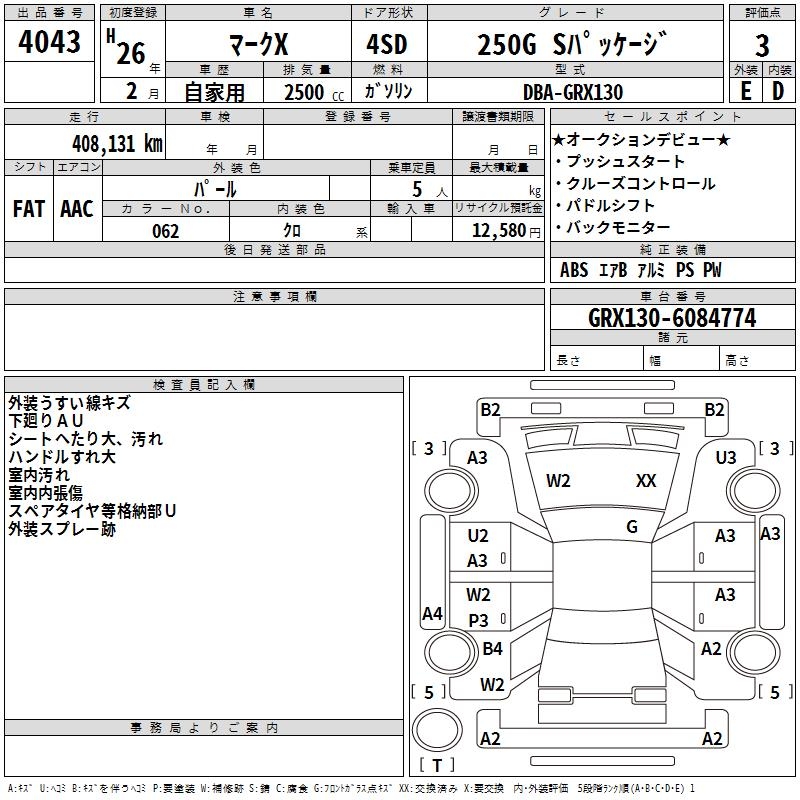Click the empty 注意事項欄 notes box
Viewport: 800px width, 800px height.
(x=274, y=337)
